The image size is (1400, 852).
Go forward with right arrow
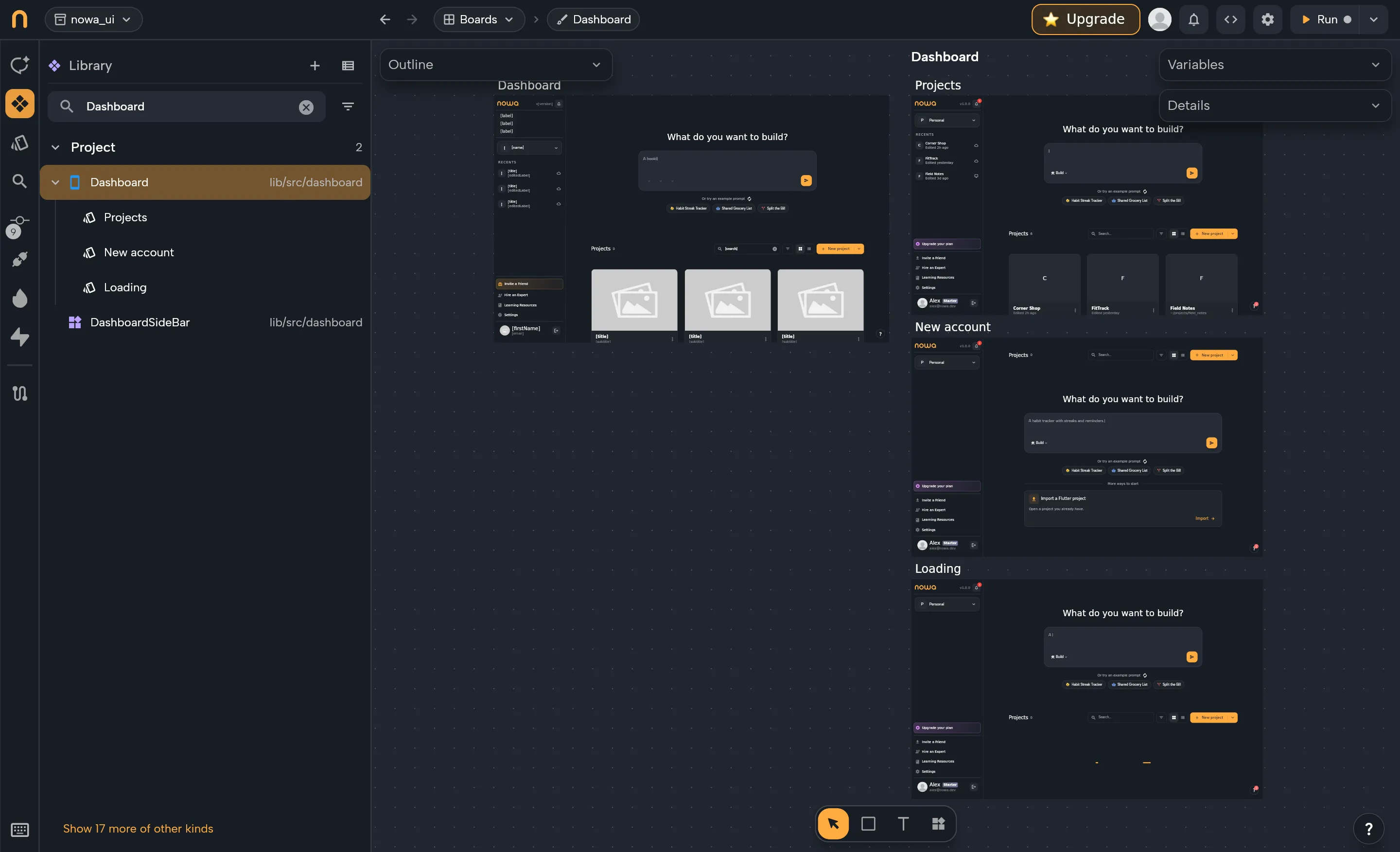(x=412, y=19)
